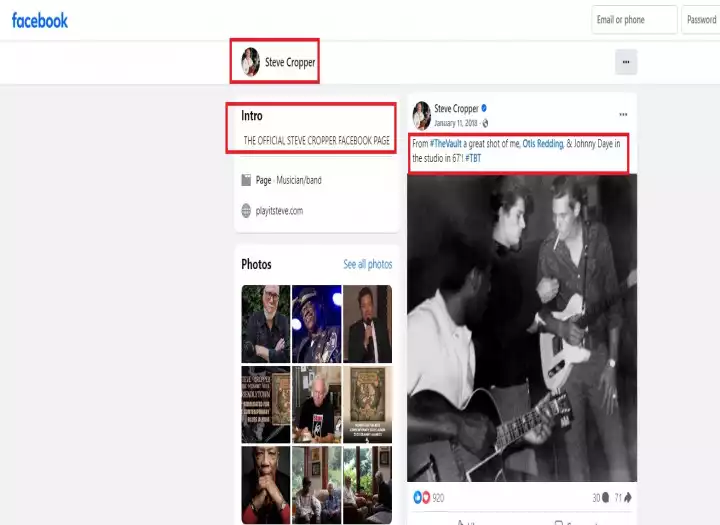Click the See all photos link
Image resolution: width=720 pixels, height=525 pixels.
point(367,264)
